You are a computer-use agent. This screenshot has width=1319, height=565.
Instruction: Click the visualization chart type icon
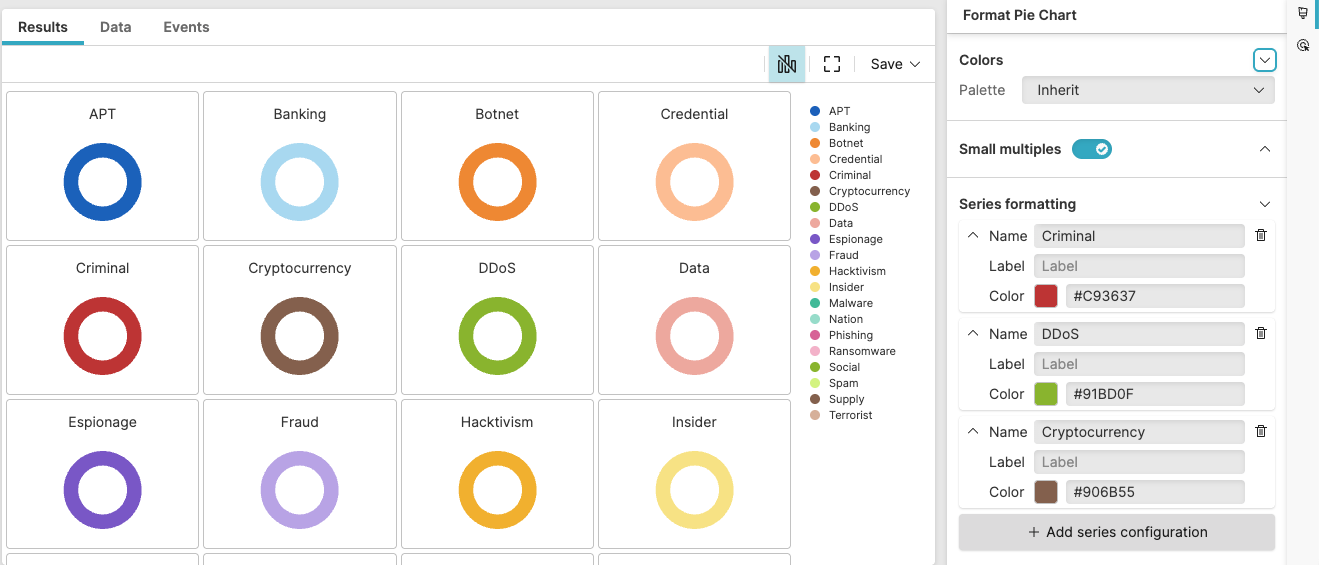(787, 64)
